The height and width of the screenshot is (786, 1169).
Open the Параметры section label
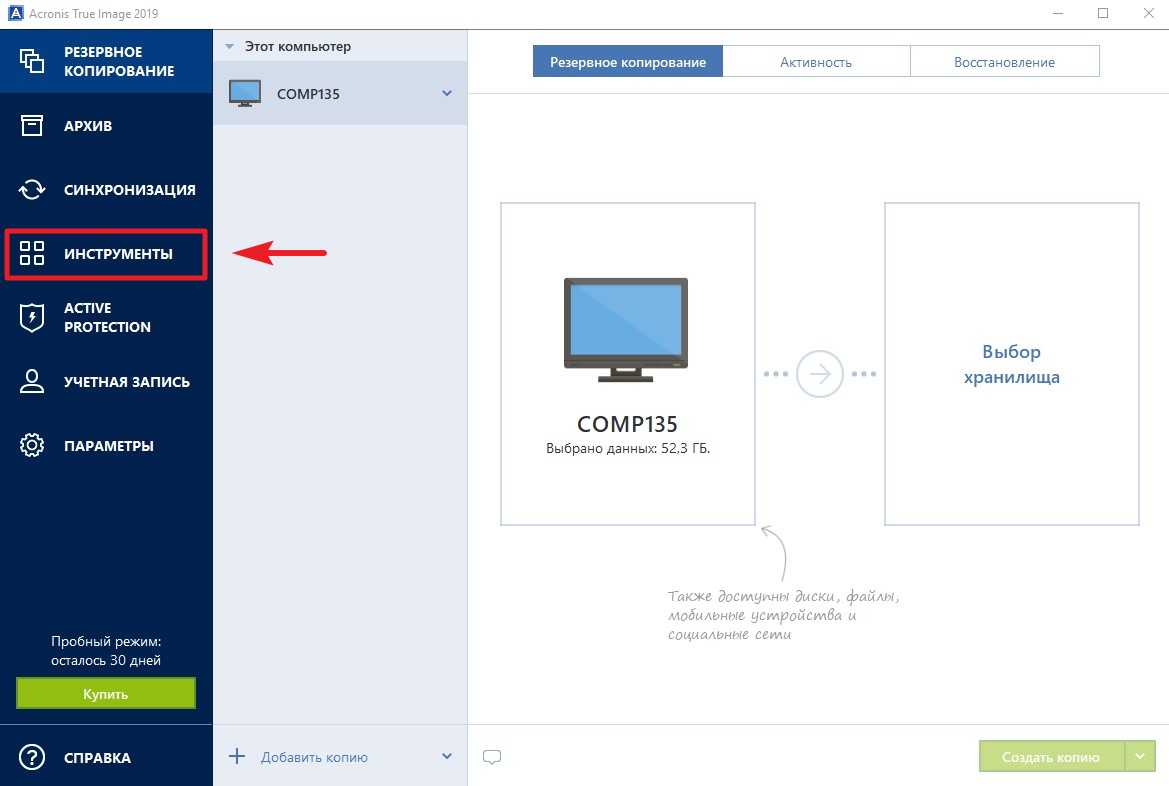click(x=109, y=446)
